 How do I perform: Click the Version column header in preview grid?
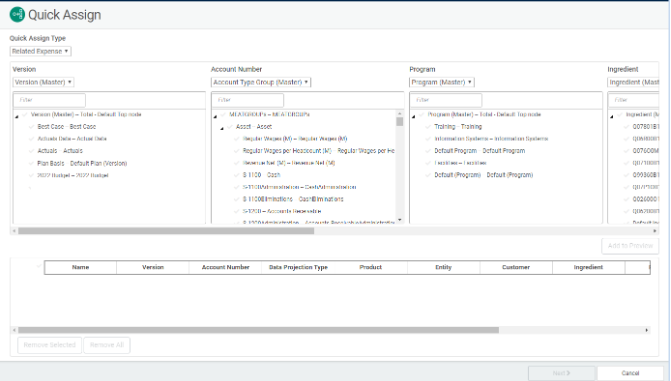point(153,267)
